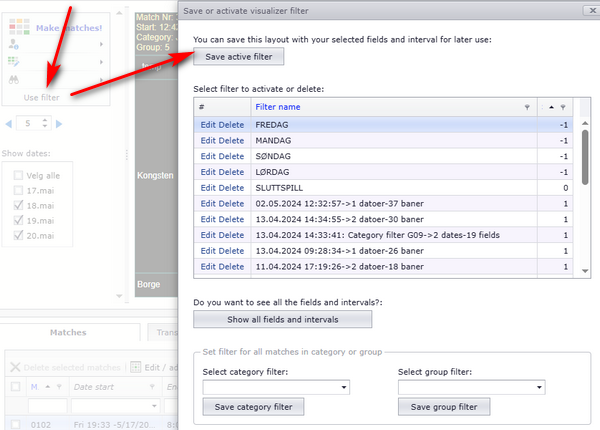Sort by the Filter name column header
The height and width of the screenshot is (430, 600).
pos(278,107)
